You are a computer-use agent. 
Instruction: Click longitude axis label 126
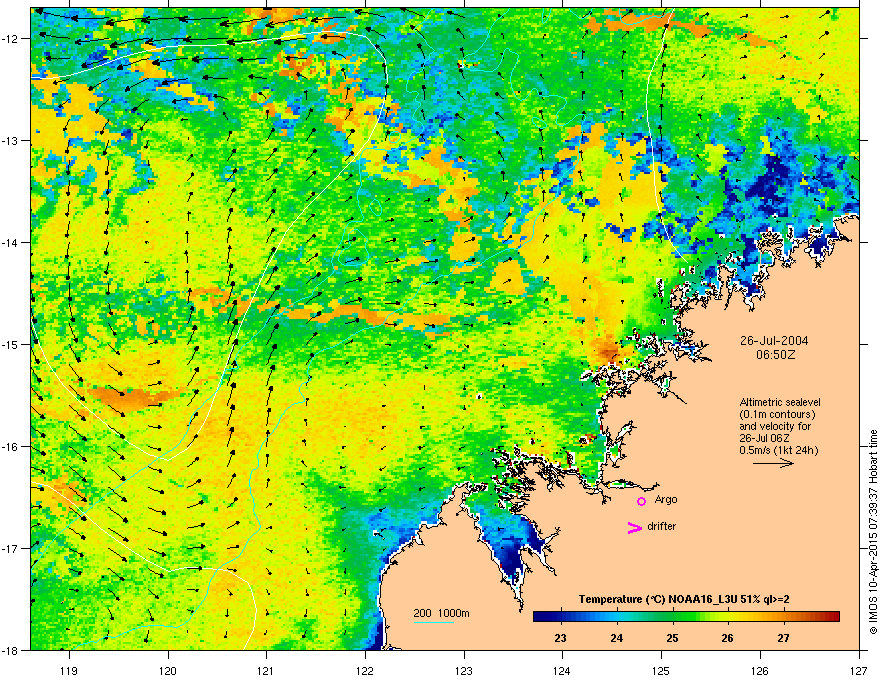(760, 670)
